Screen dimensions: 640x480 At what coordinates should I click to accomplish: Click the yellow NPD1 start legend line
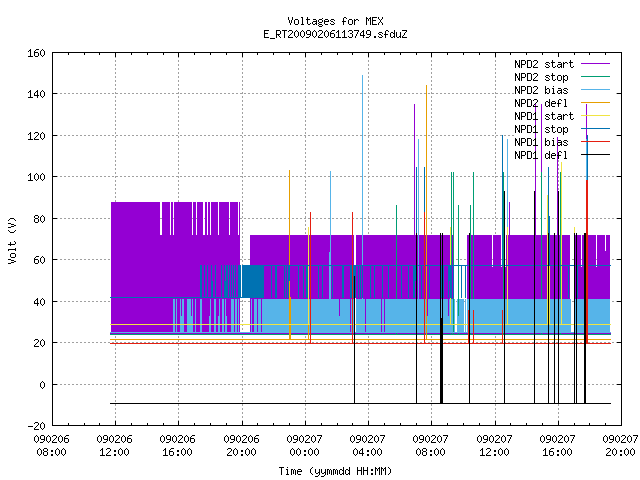[x=596, y=116]
